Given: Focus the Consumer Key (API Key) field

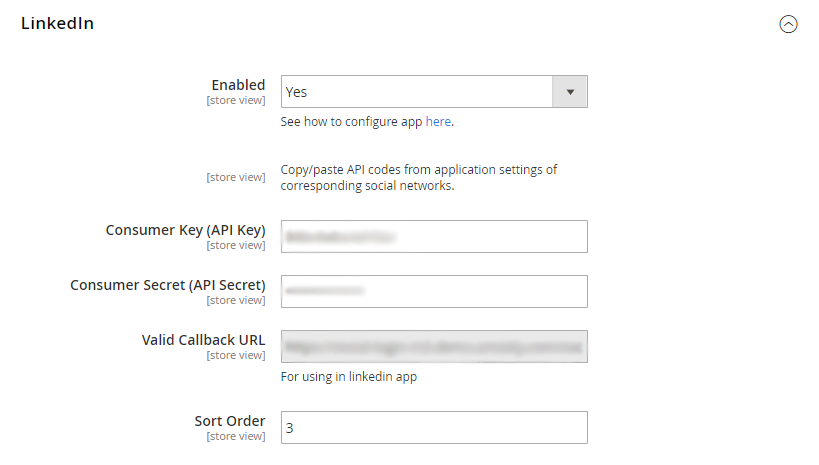Looking at the screenshot, I should (x=434, y=237).
